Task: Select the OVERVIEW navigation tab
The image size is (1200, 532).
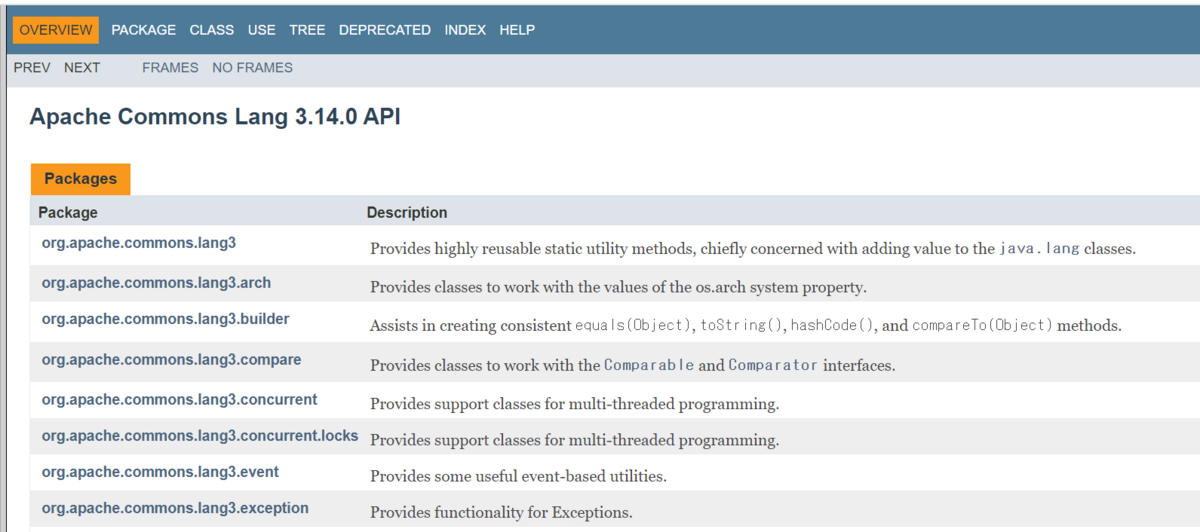Action: (x=56, y=30)
